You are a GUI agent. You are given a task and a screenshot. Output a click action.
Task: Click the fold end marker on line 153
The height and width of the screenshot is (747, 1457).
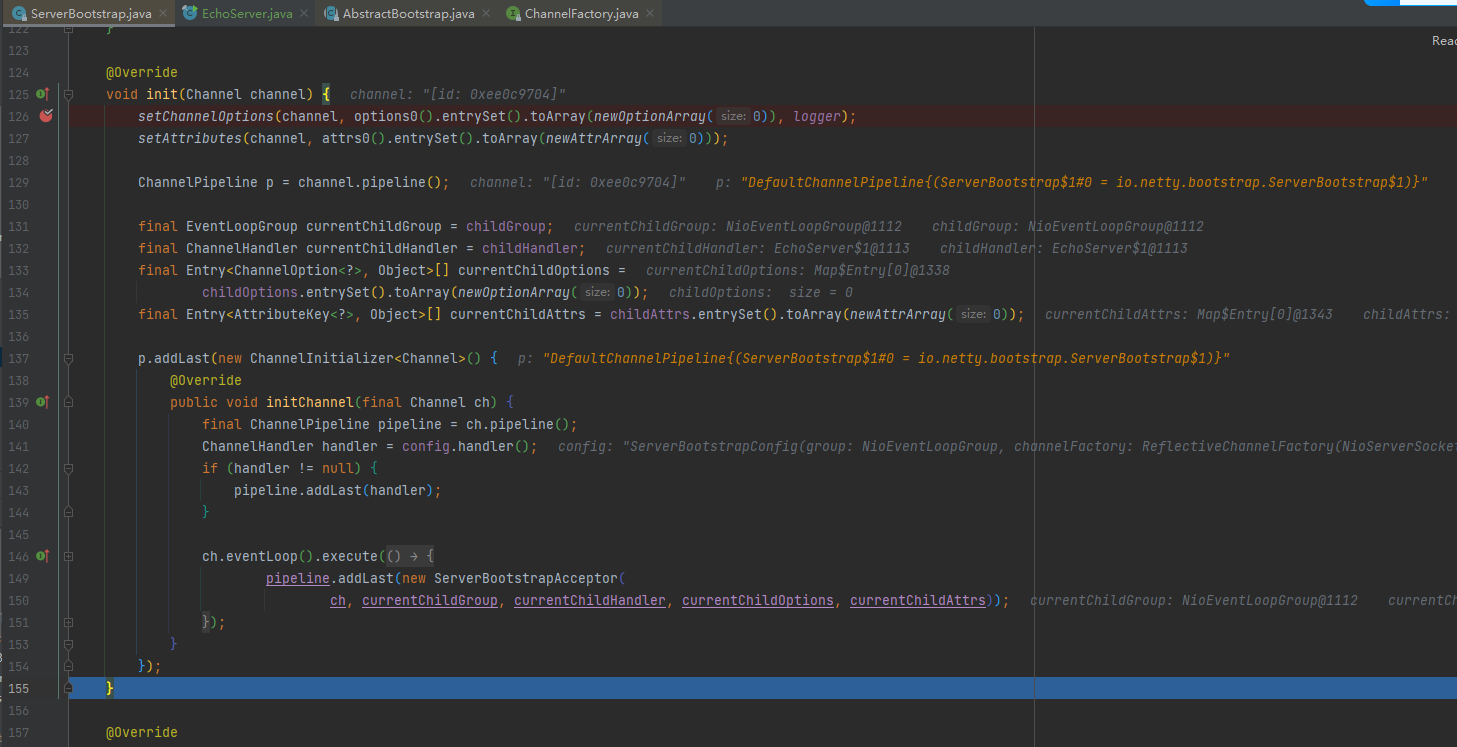pyautogui.click(x=68, y=644)
